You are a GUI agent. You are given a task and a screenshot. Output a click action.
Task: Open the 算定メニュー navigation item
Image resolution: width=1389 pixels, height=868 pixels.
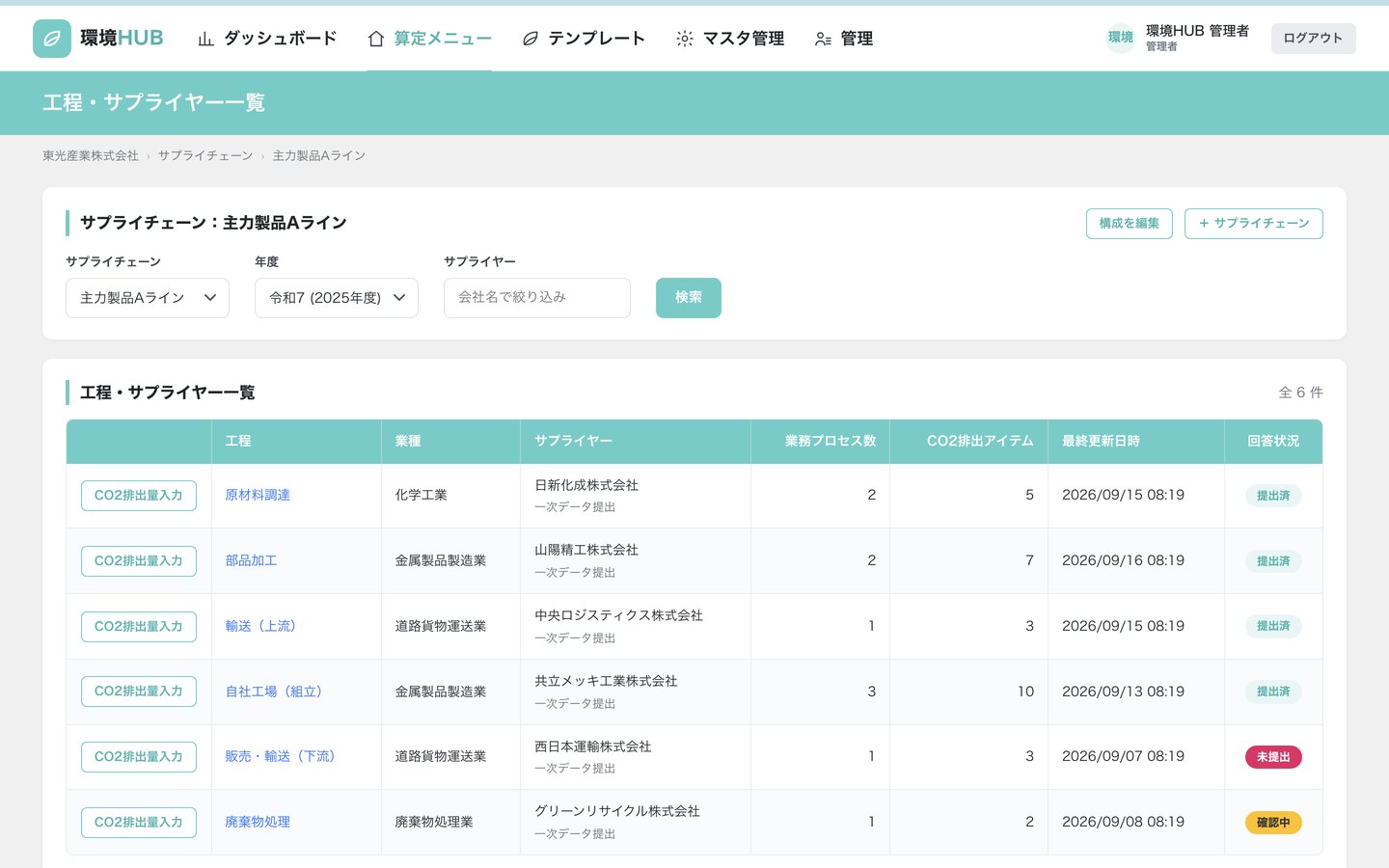click(429, 39)
